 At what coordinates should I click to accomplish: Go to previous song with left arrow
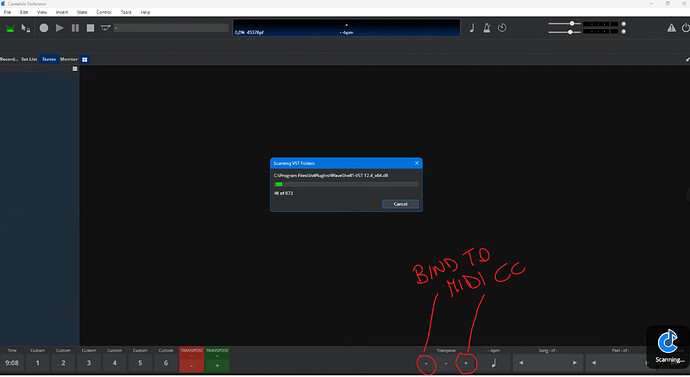(521, 363)
